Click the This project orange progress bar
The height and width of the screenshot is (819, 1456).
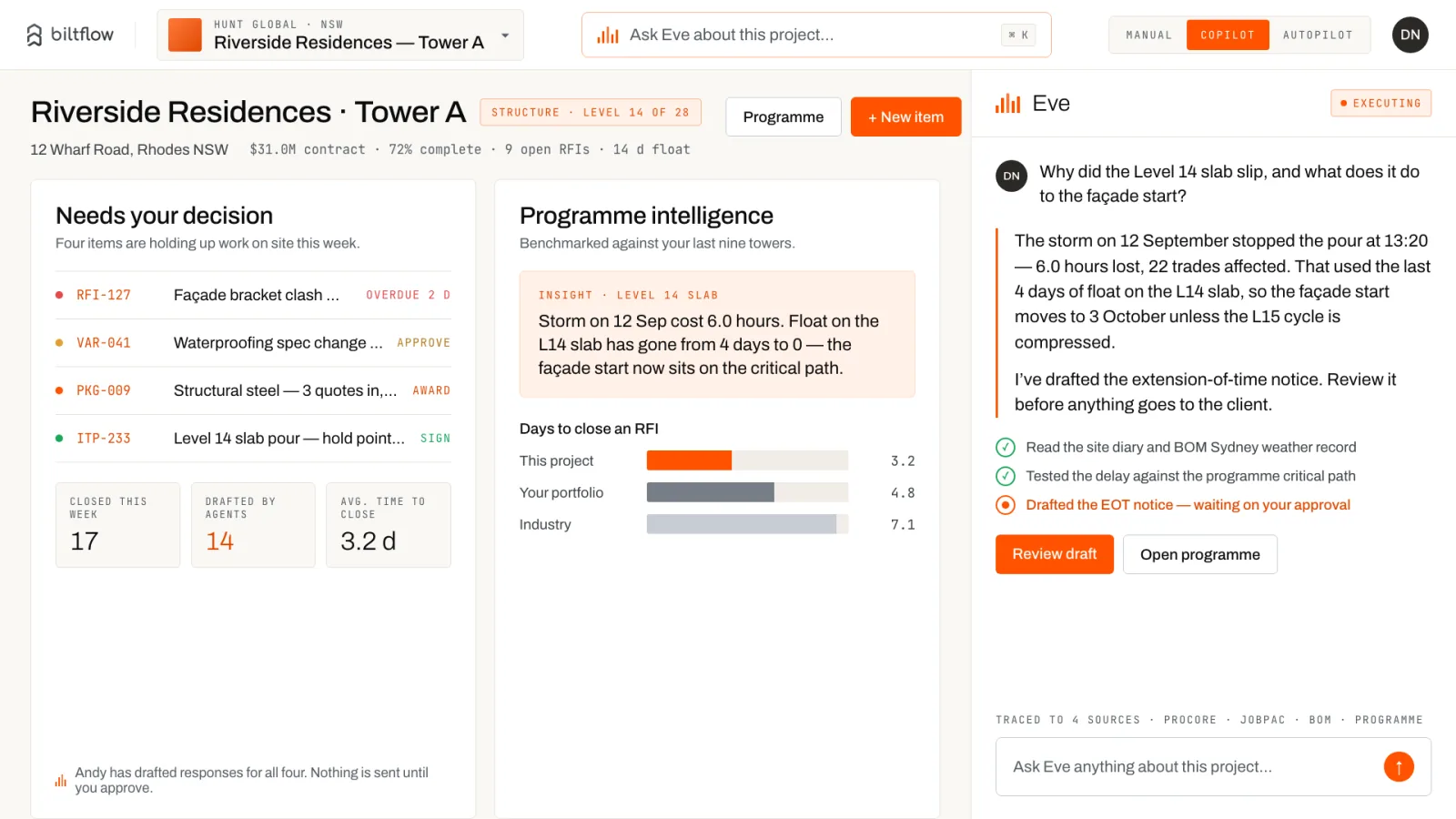689,460
